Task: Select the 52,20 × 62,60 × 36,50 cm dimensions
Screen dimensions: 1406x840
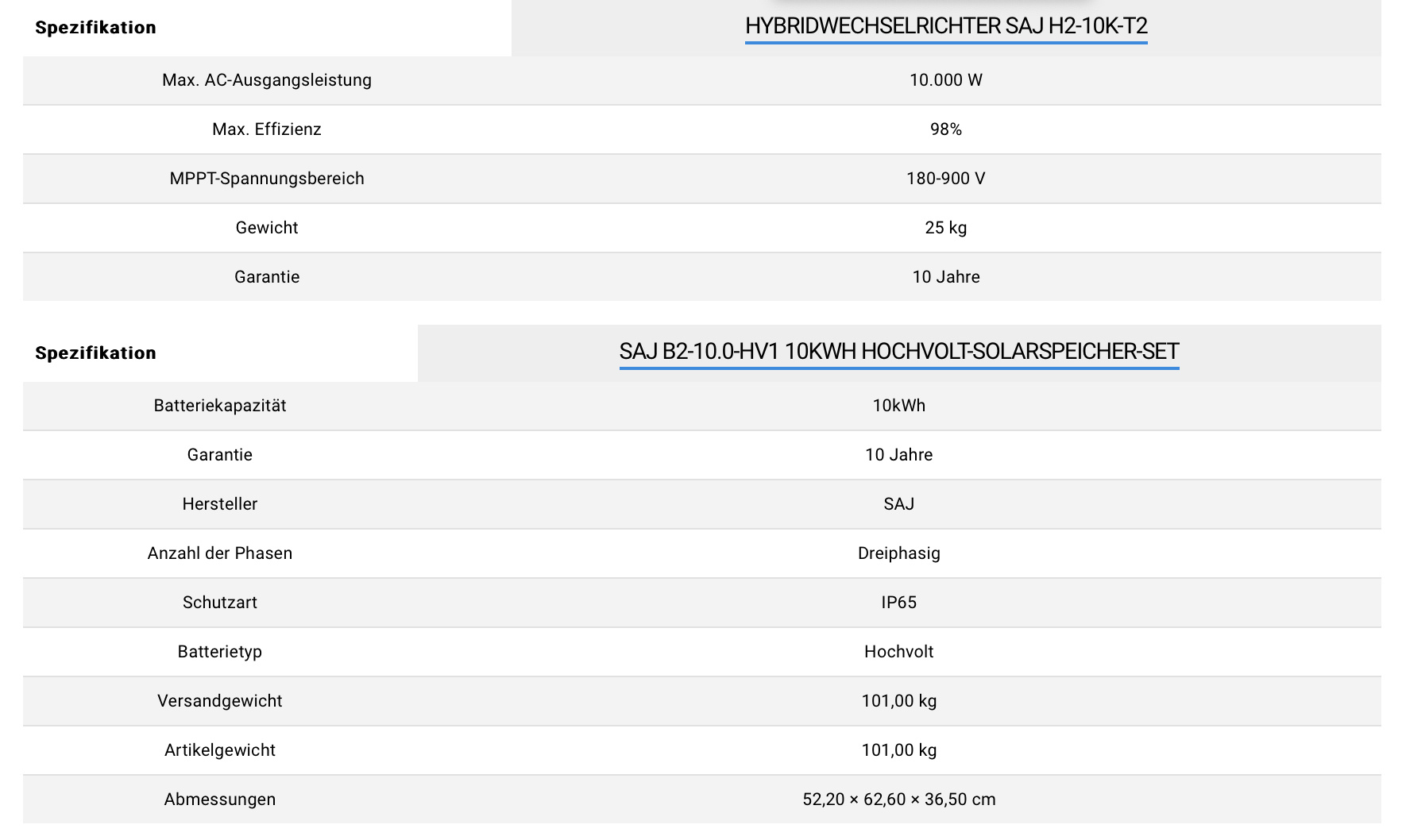Action: pos(898,800)
